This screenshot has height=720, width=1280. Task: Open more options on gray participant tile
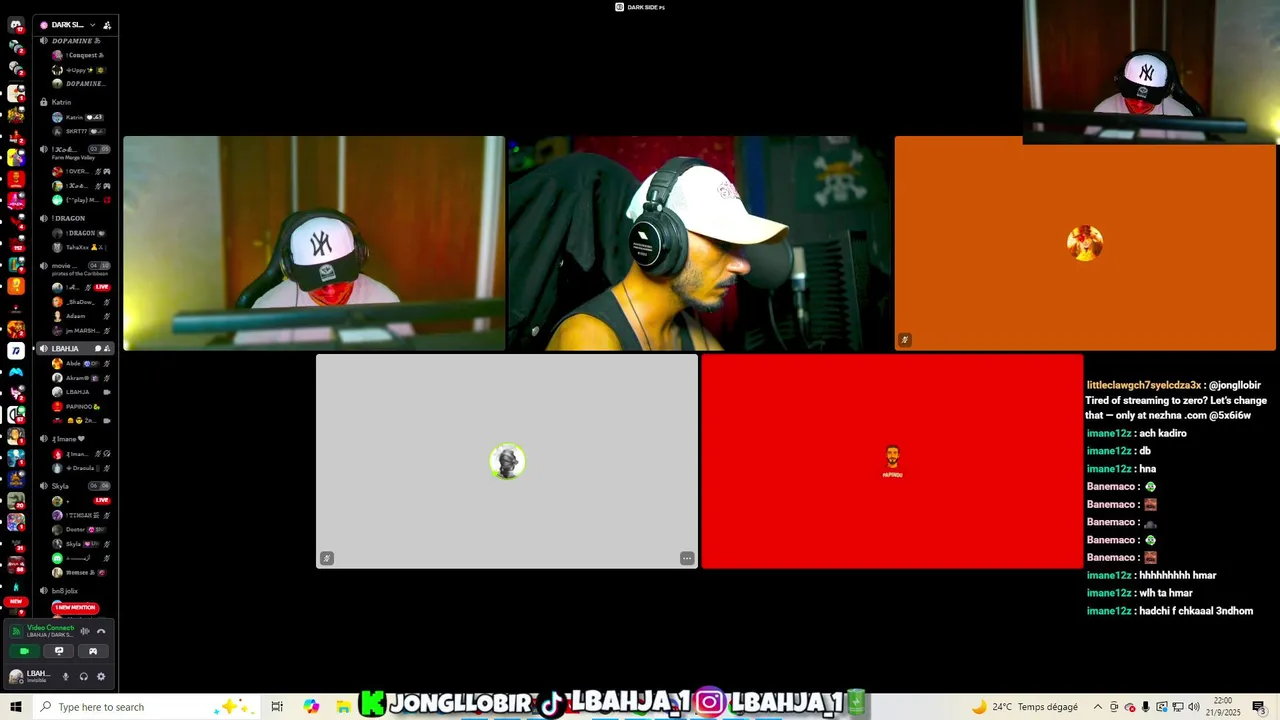coord(687,558)
